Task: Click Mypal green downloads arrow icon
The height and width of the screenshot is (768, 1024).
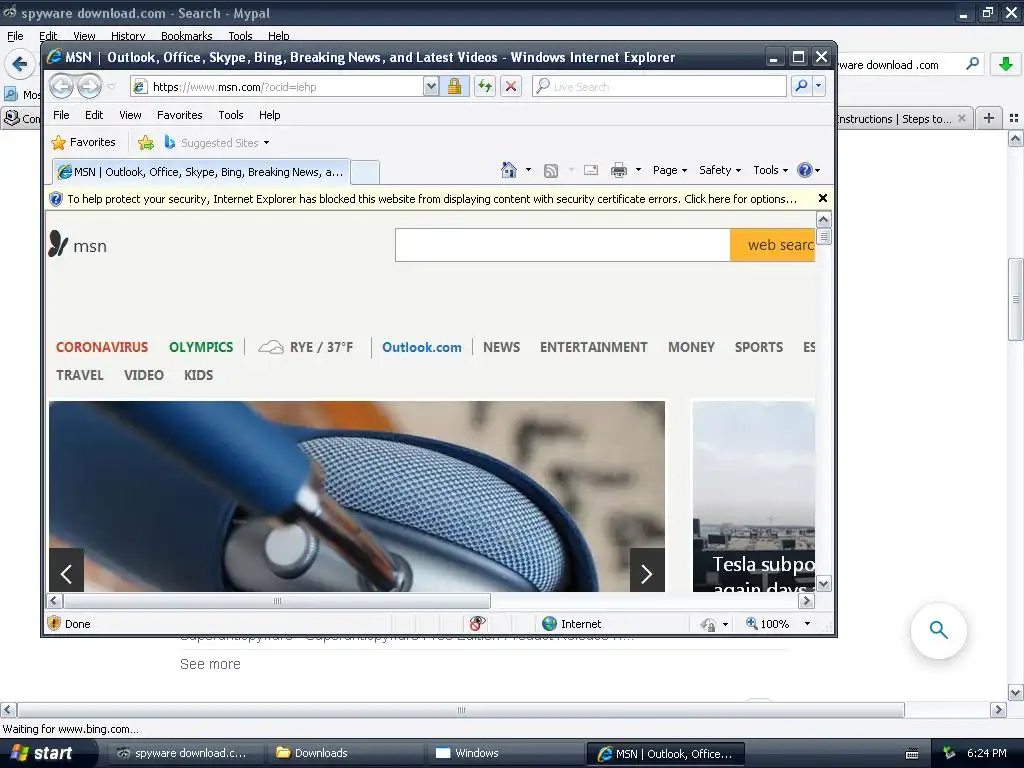Action: coord(1006,64)
